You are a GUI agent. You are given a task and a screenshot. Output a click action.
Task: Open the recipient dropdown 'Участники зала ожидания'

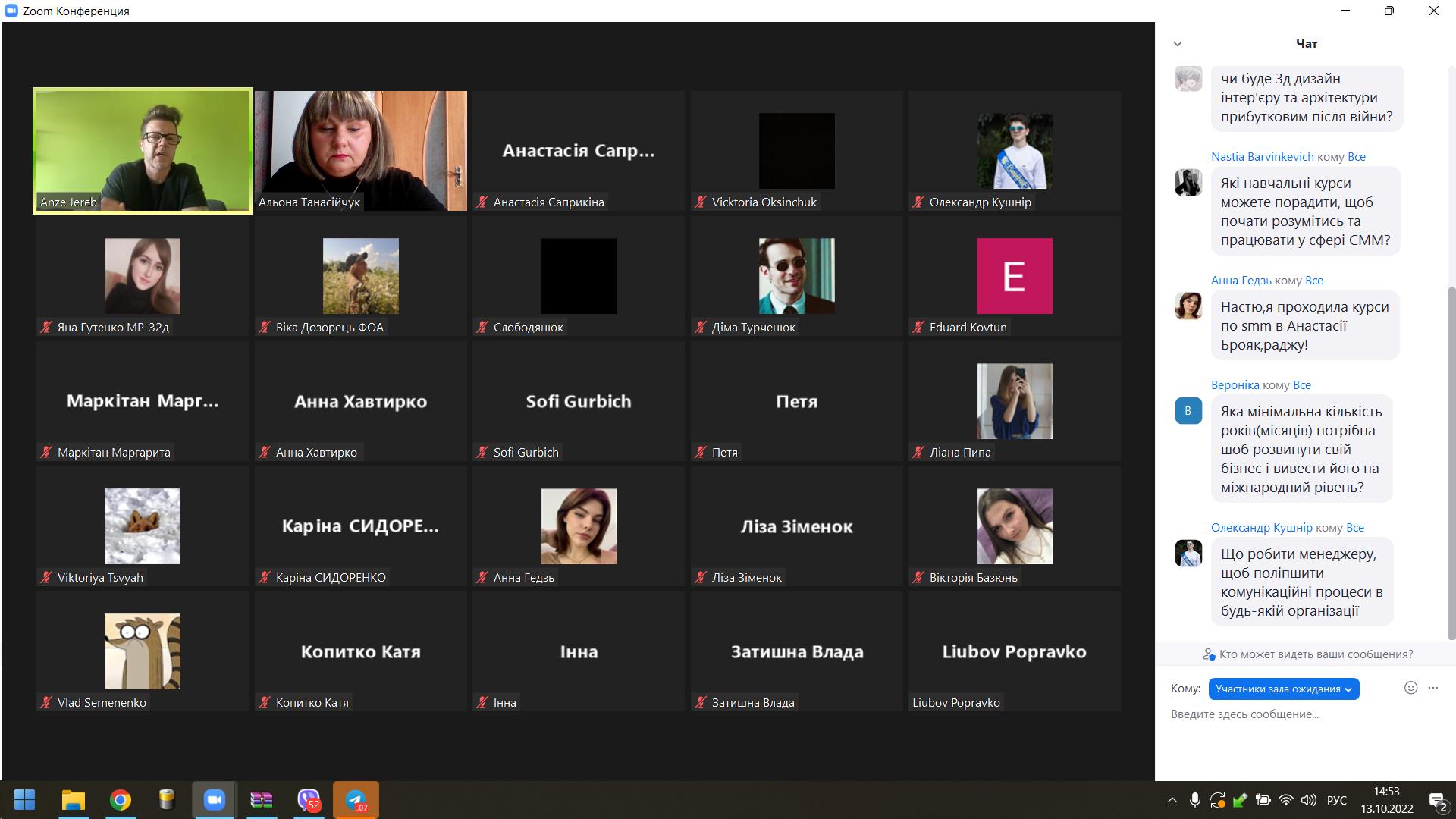click(x=1283, y=689)
